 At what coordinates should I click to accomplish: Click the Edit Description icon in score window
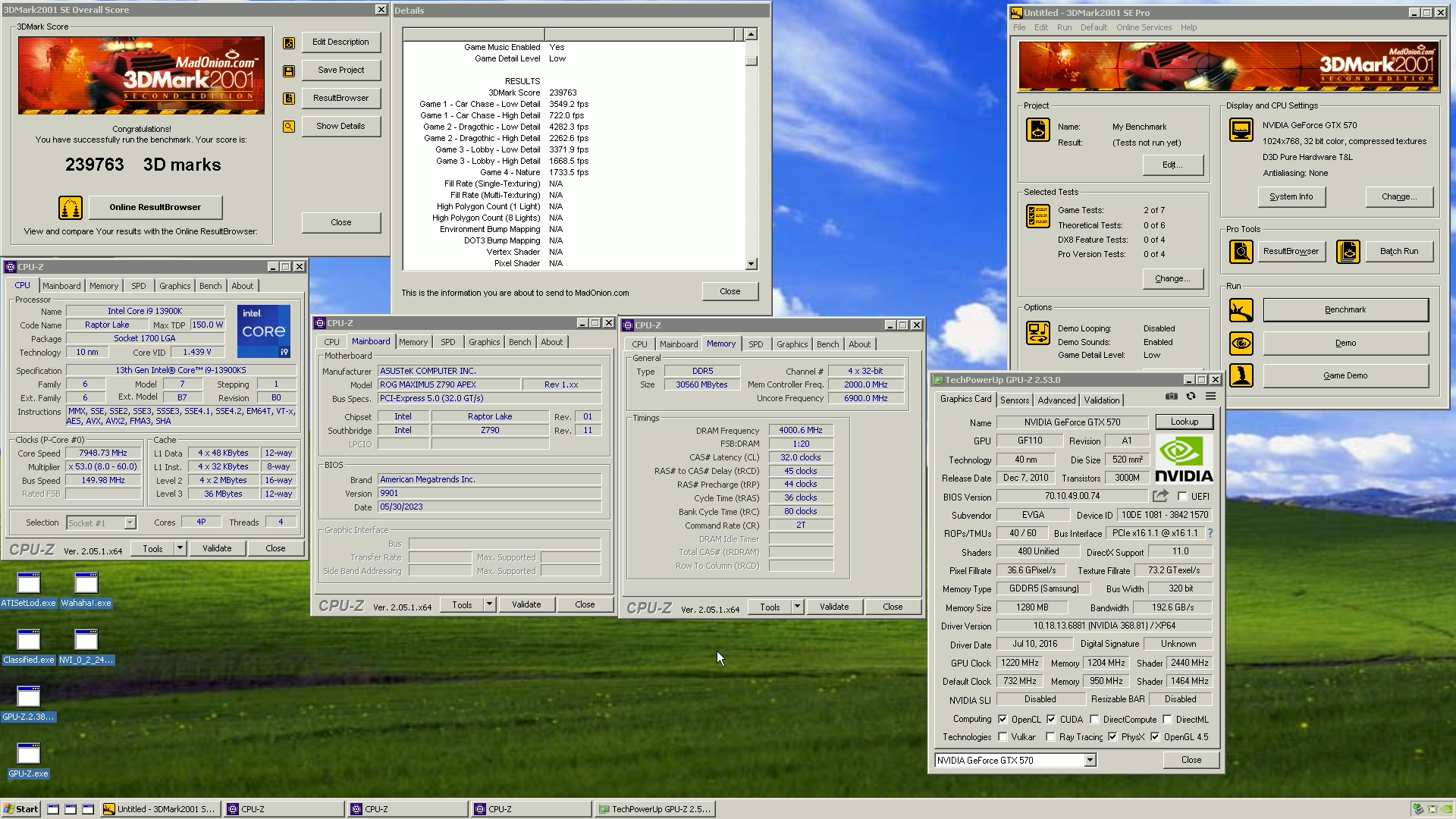tap(289, 43)
